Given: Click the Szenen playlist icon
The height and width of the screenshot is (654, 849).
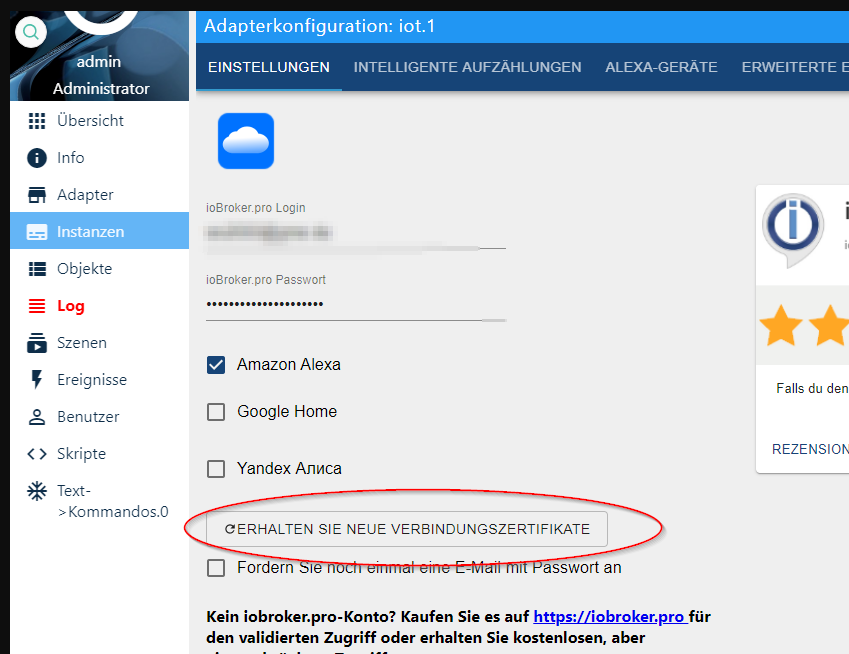Looking at the screenshot, I should point(37,343).
